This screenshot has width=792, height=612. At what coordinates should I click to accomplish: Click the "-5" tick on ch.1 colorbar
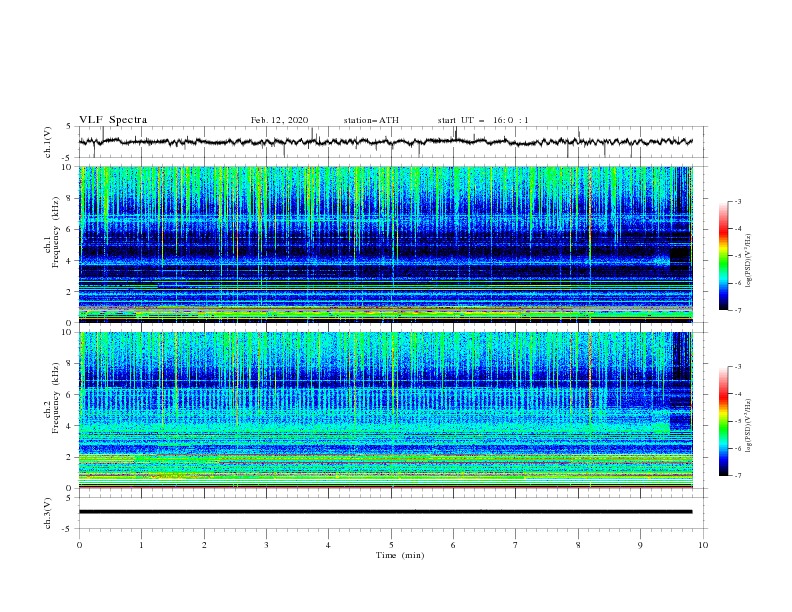point(737,256)
